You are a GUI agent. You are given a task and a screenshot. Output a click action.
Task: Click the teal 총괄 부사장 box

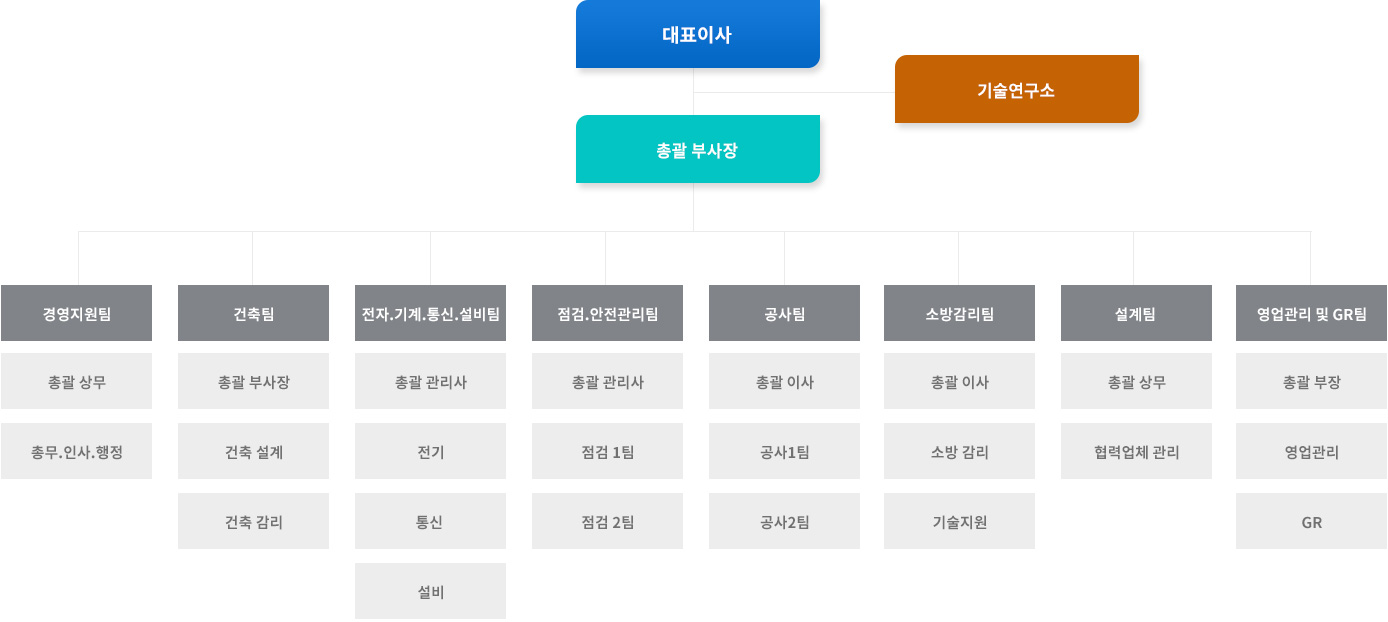(697, 149)
